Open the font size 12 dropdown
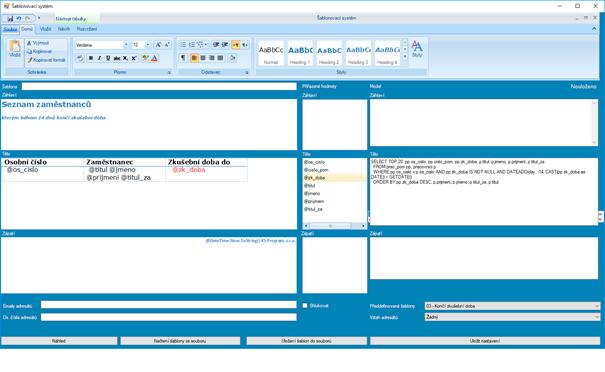Screen dimensions: 605x372 (x=141, y=45)
